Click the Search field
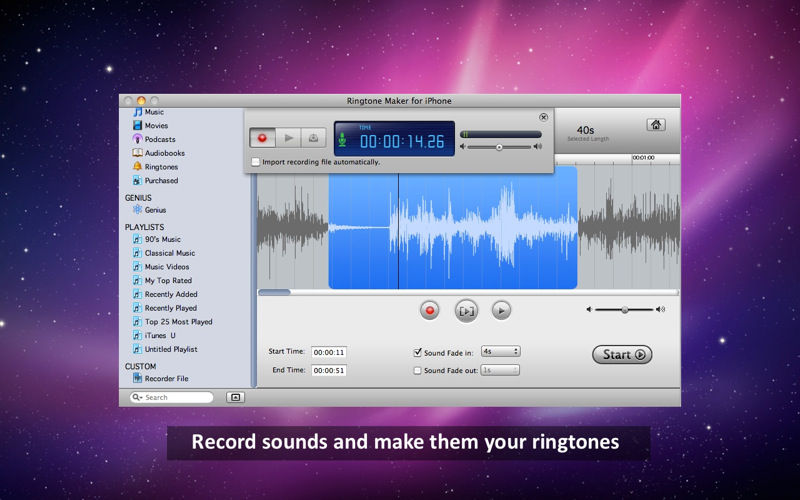800x500 pixels. coord(172,397)
